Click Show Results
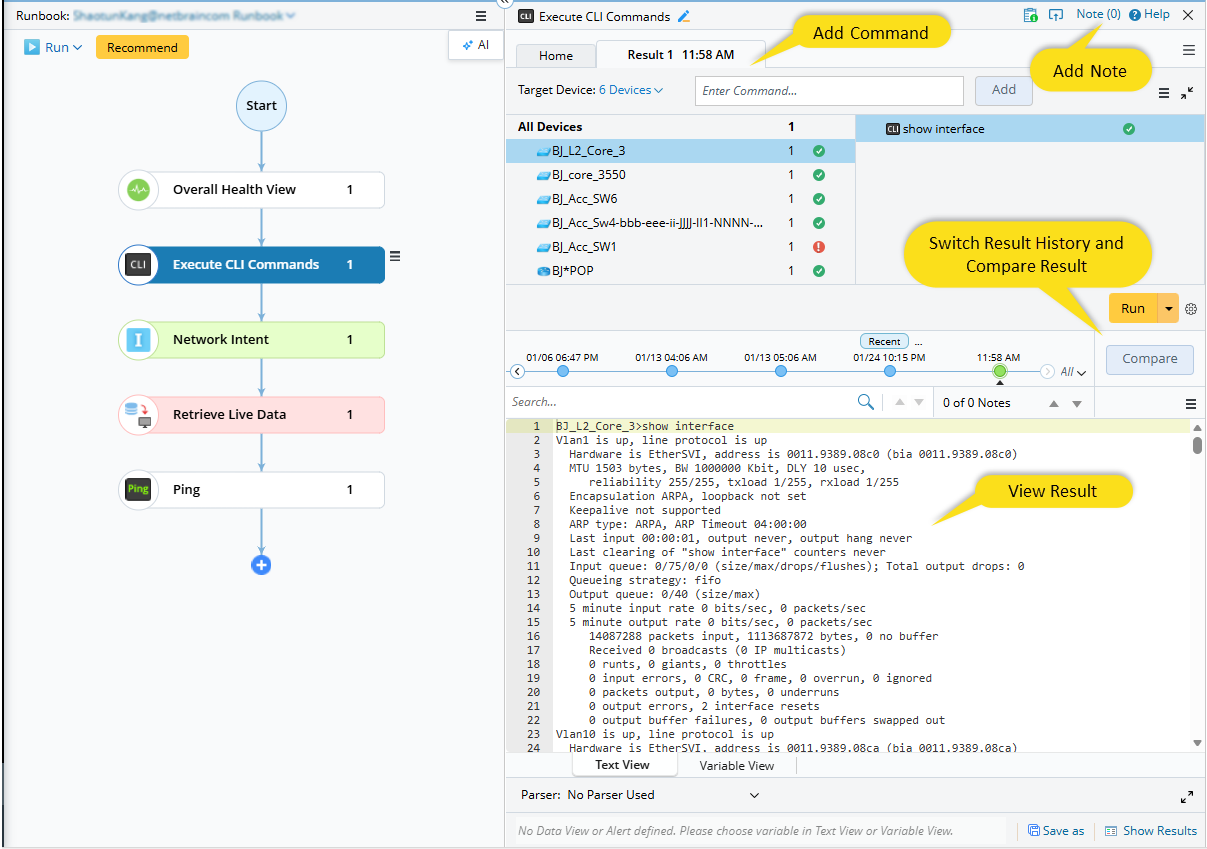 [1151, 831]
